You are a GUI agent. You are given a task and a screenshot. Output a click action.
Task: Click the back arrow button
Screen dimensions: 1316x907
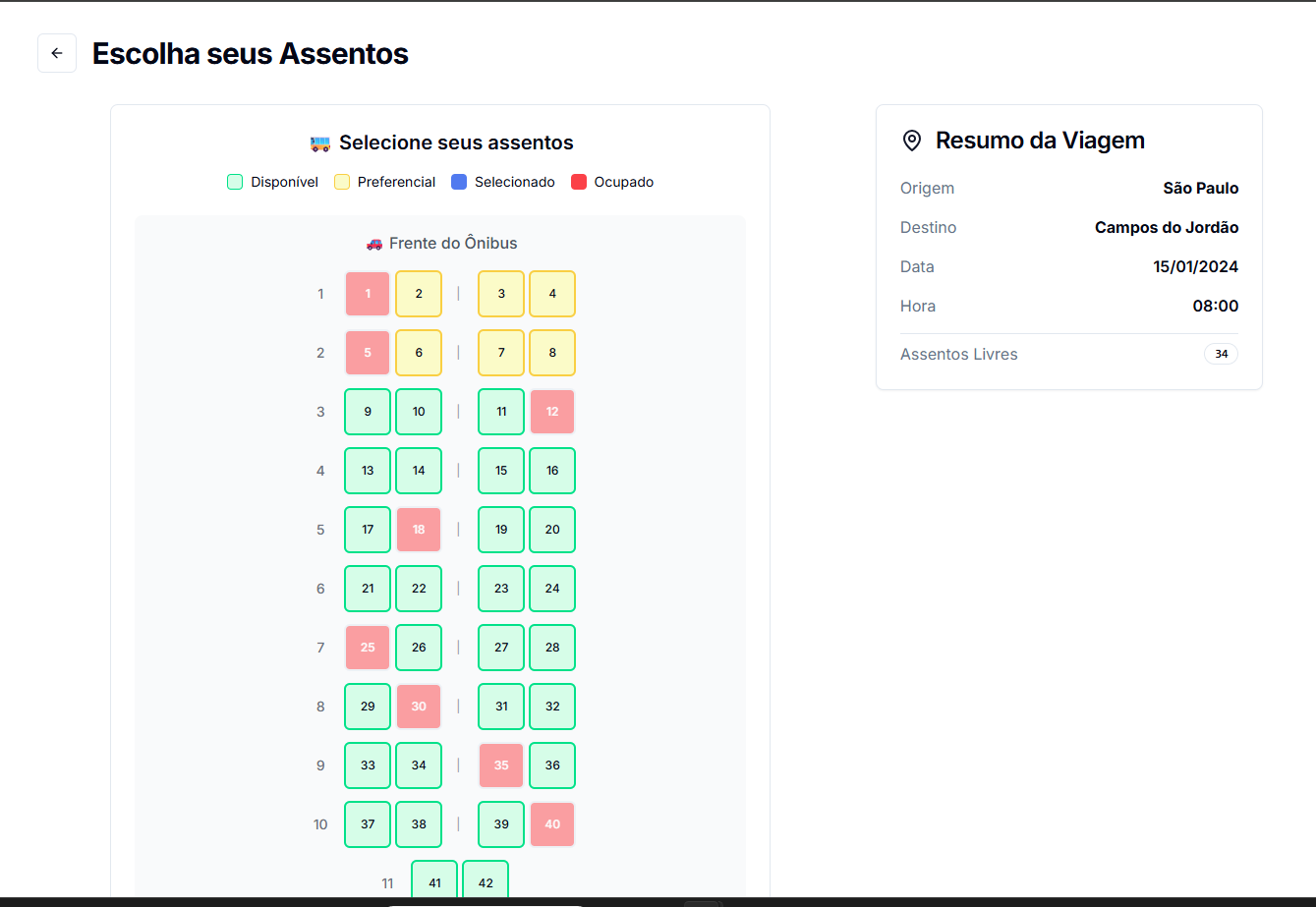point(57,53)
